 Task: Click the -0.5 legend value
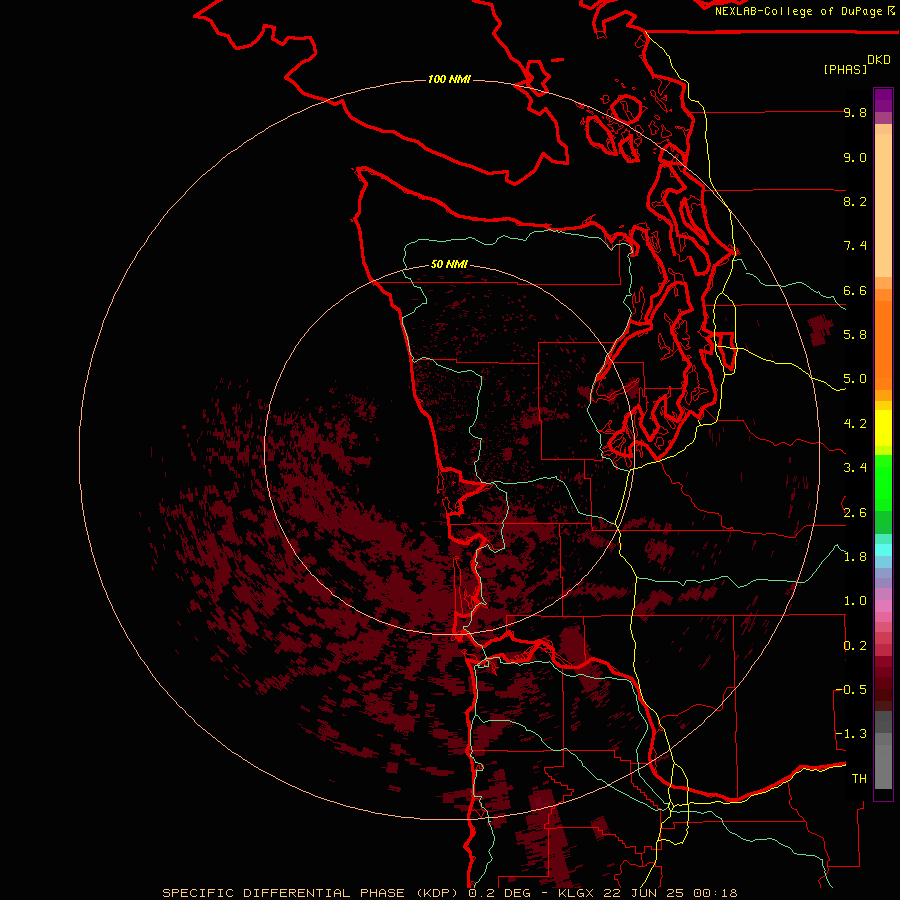(x=851, y=689)
